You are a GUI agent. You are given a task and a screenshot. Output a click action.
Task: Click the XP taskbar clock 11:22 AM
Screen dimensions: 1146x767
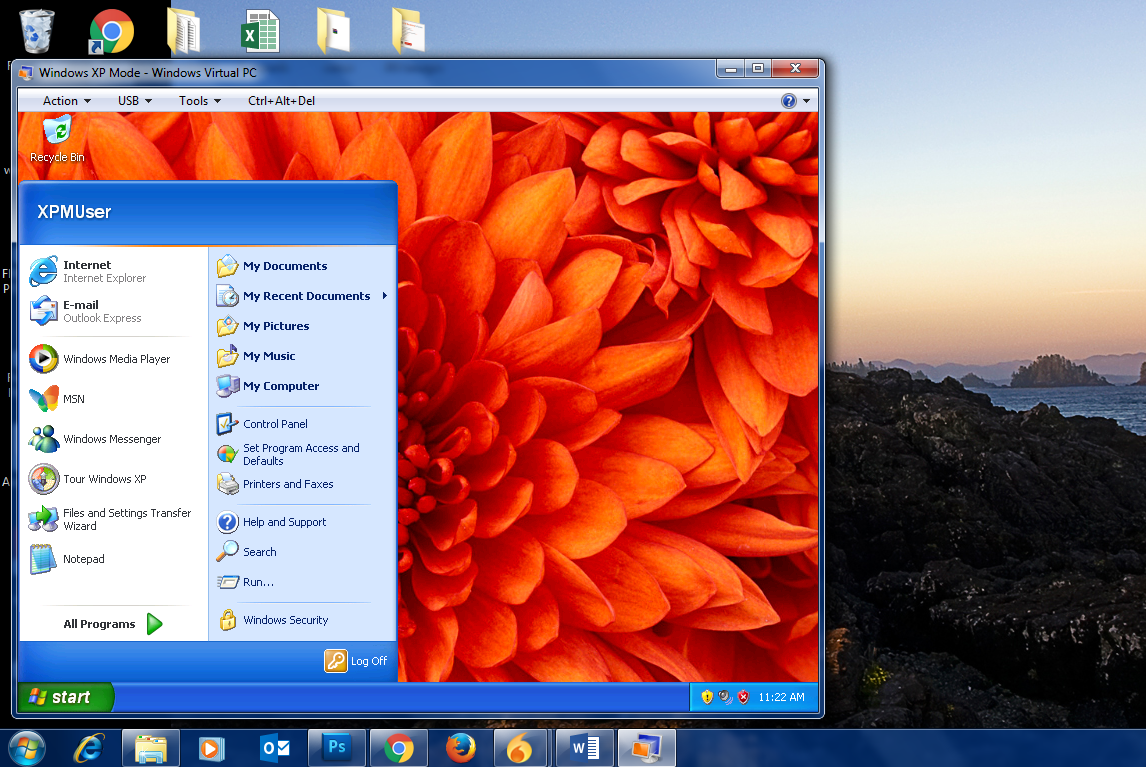pos(781,697)
